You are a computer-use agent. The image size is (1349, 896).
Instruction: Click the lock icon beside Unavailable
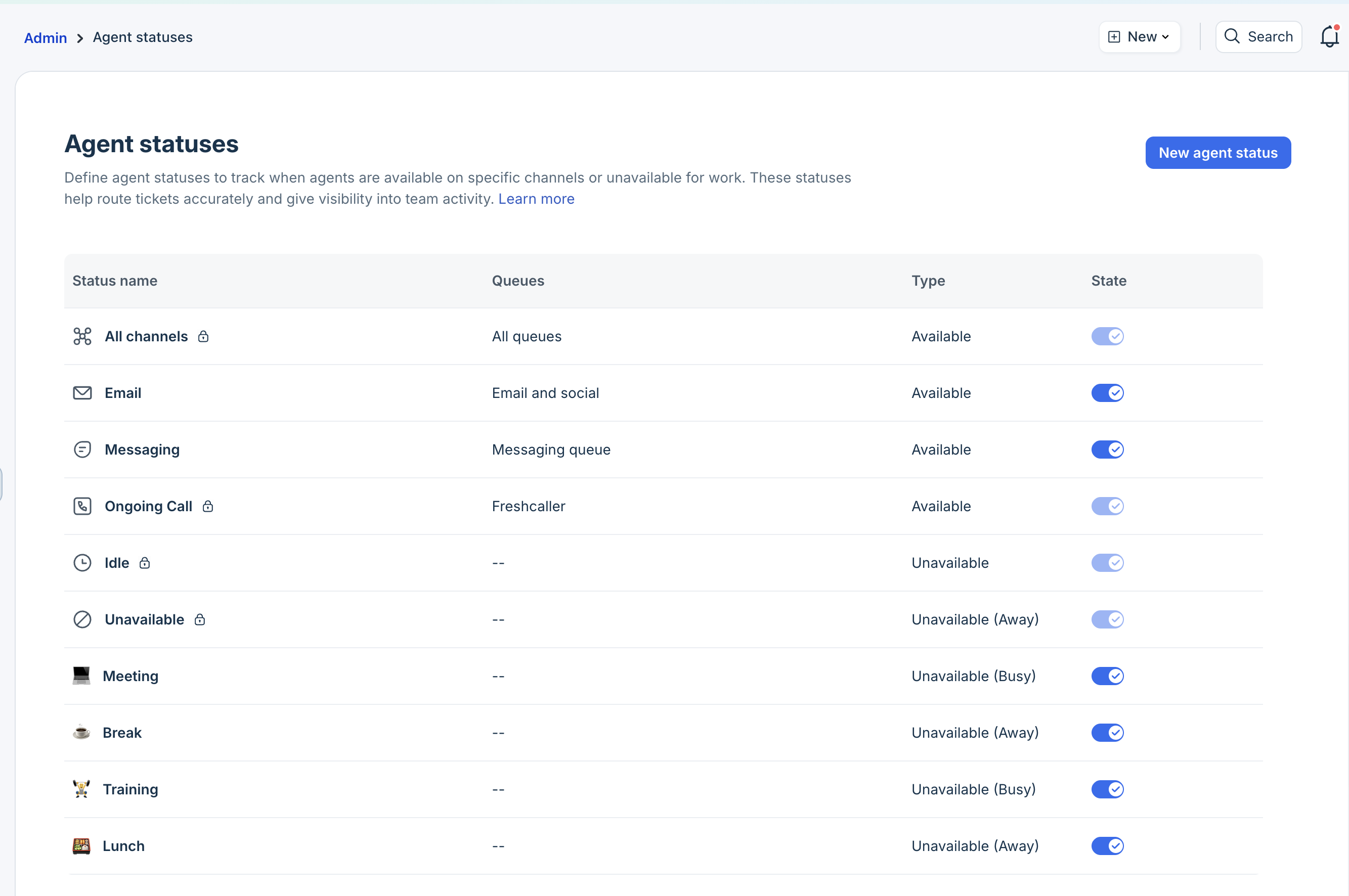coord(199,619)
